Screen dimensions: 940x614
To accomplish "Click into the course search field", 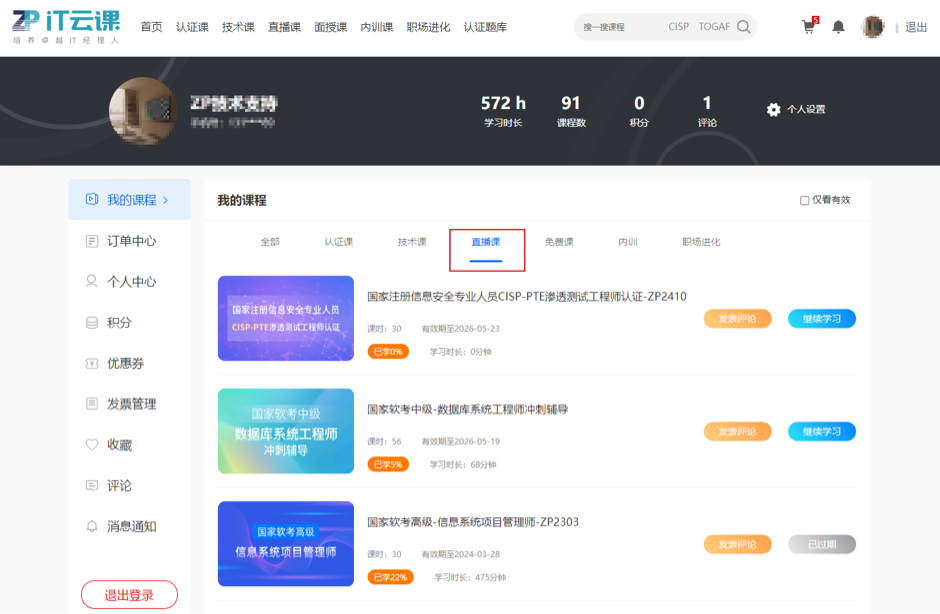I will tap(620, 27).
